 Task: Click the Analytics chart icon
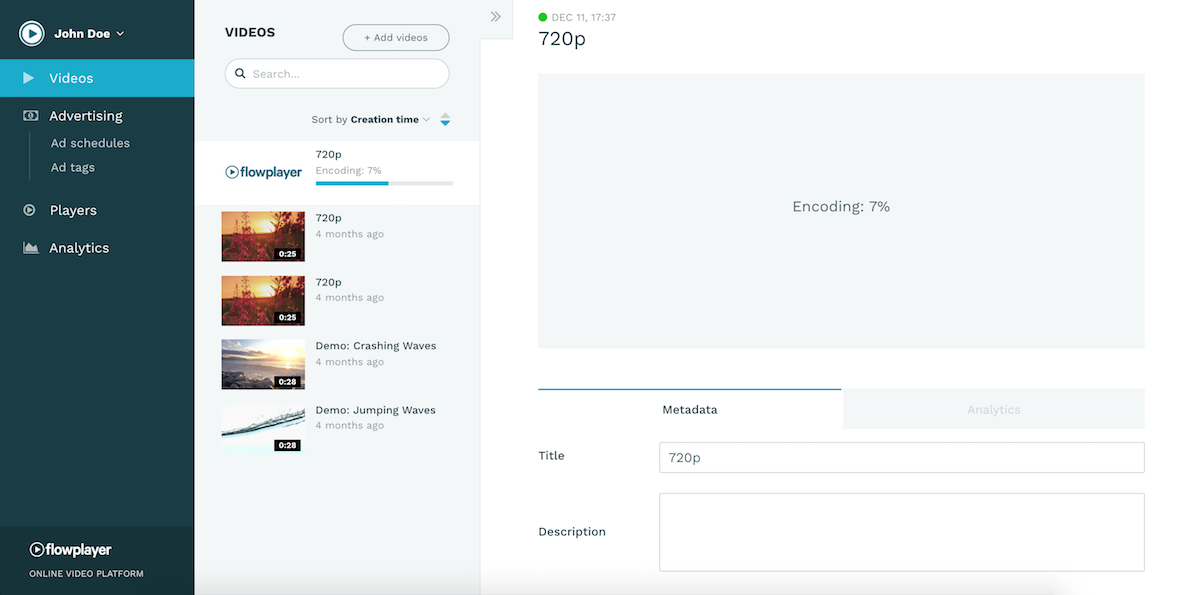pos(31,248)
